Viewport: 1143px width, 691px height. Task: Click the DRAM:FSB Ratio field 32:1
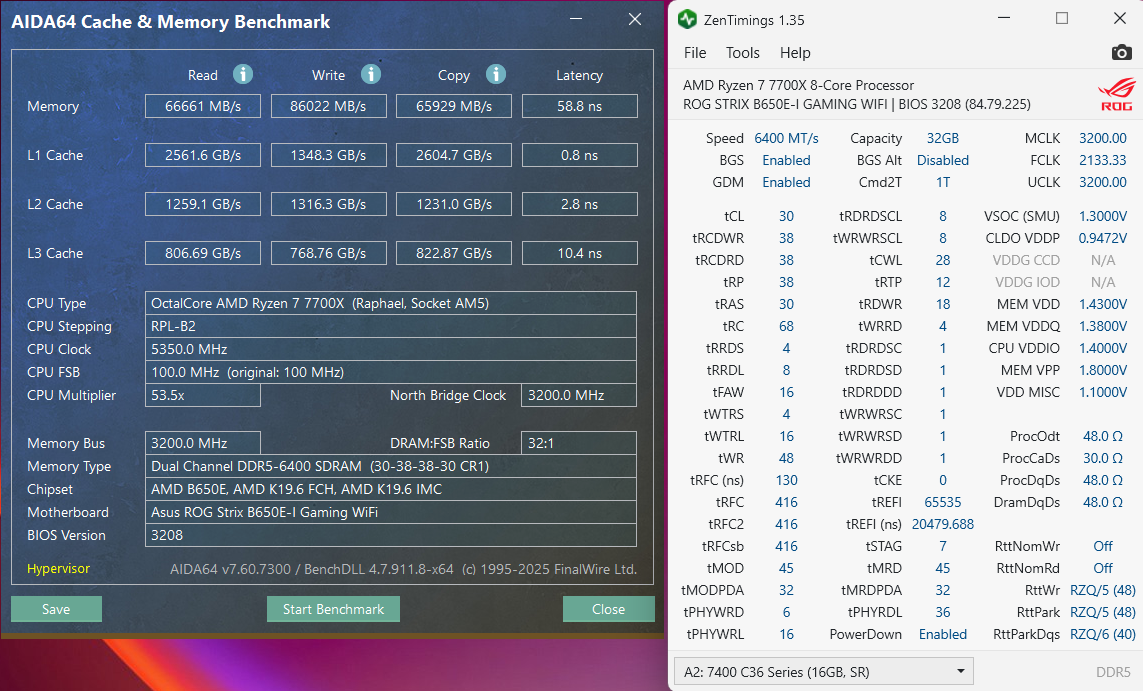579,442
